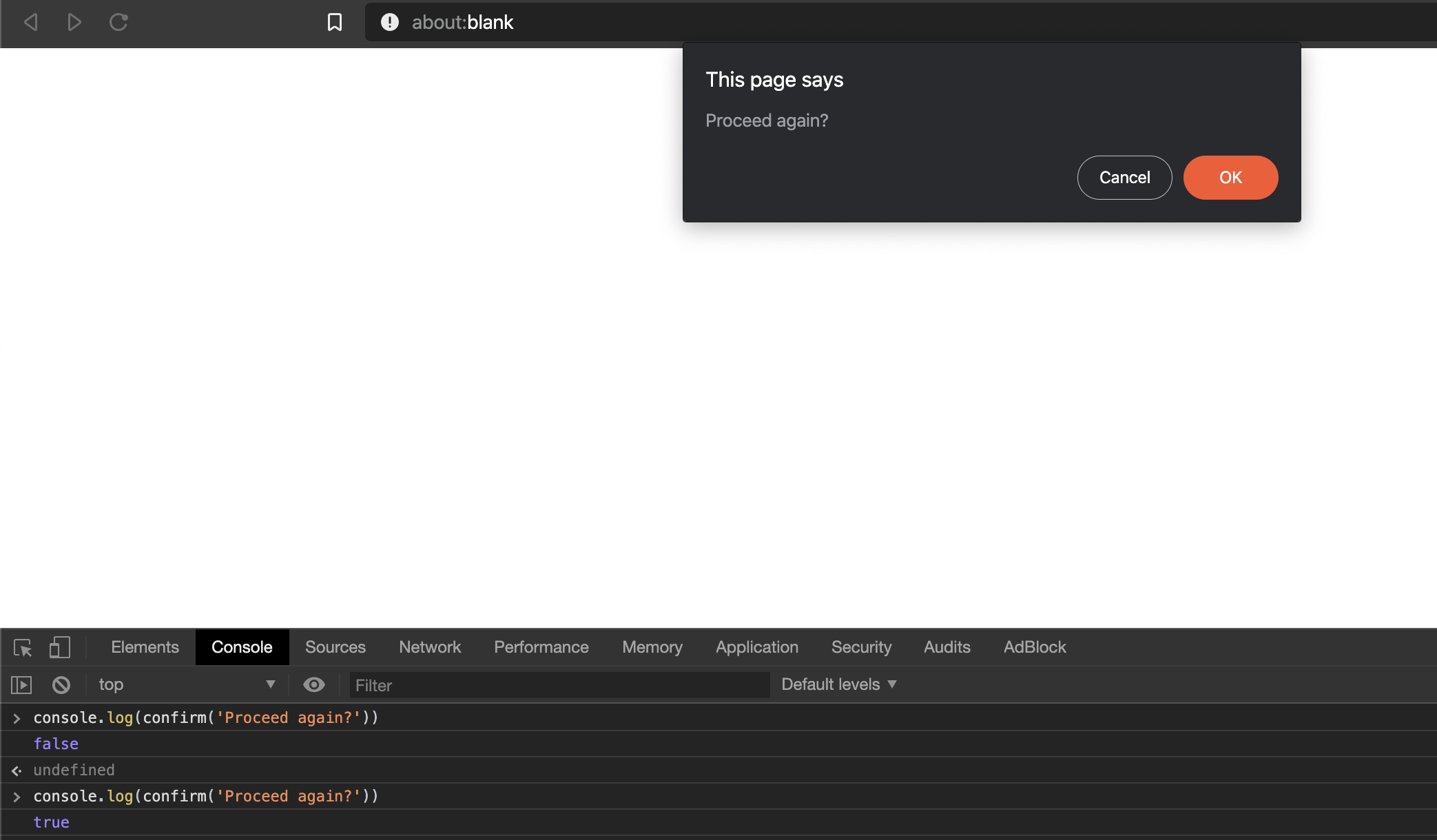
Task: Click the back navigation arrow
Action: point(31,22)
